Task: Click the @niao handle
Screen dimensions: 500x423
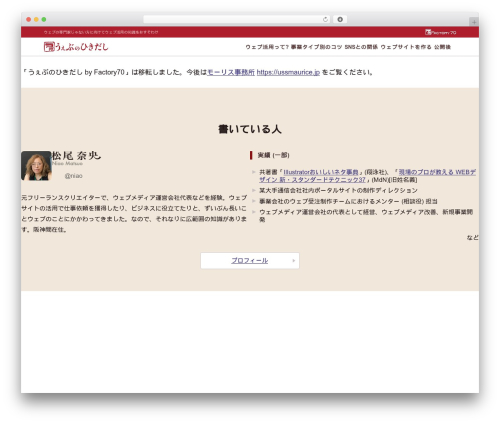Action: tap(74, 176)
